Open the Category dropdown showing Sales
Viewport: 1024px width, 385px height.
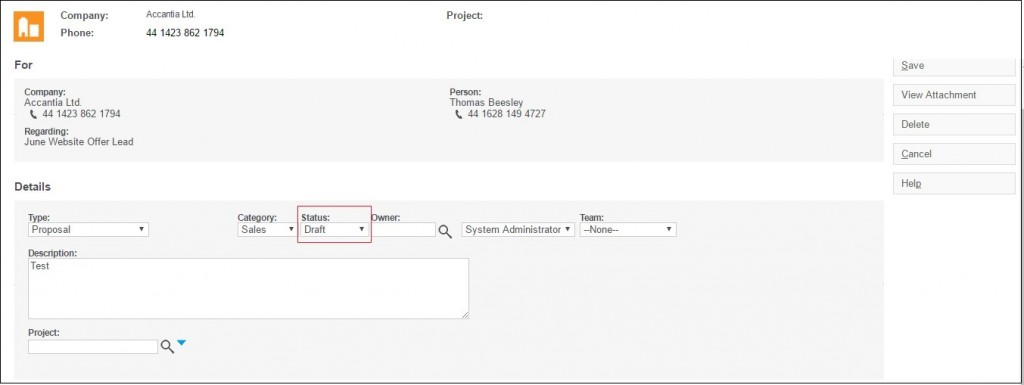coord(267,230)
